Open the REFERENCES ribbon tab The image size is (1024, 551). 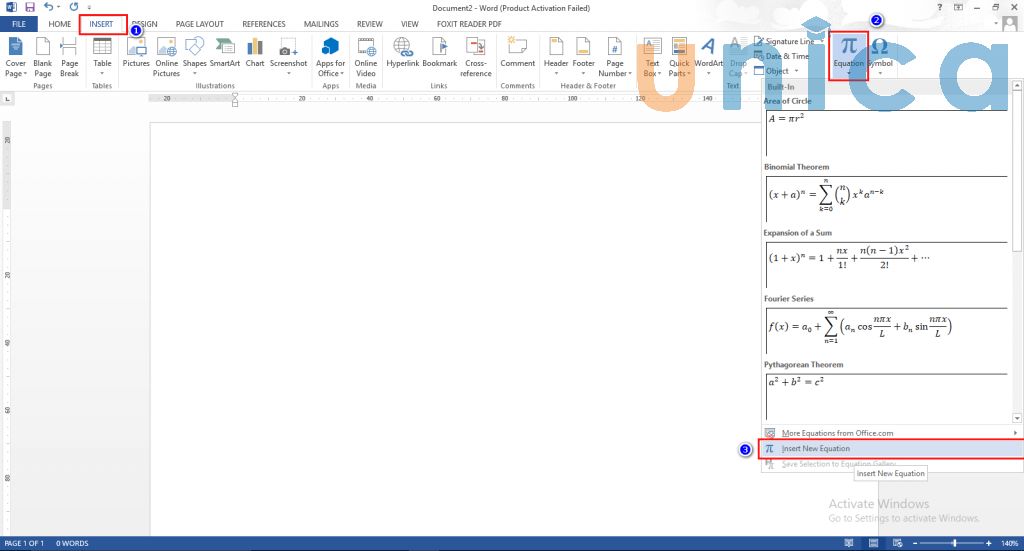263,24
